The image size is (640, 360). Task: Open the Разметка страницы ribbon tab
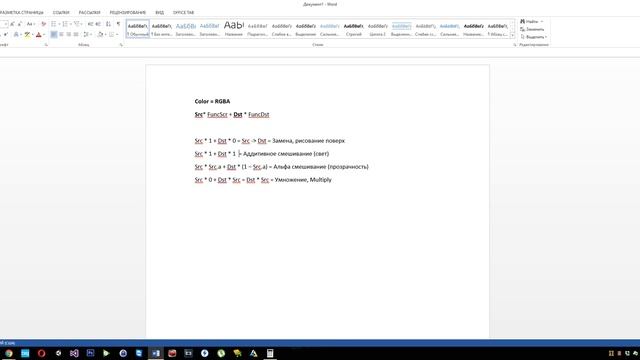tap(22, 13)
